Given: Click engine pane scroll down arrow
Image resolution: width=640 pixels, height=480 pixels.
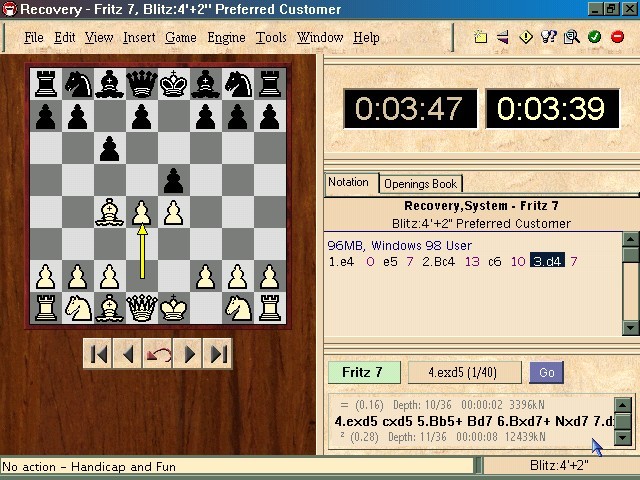Looking at the screenshot, I should coord(622,438).
